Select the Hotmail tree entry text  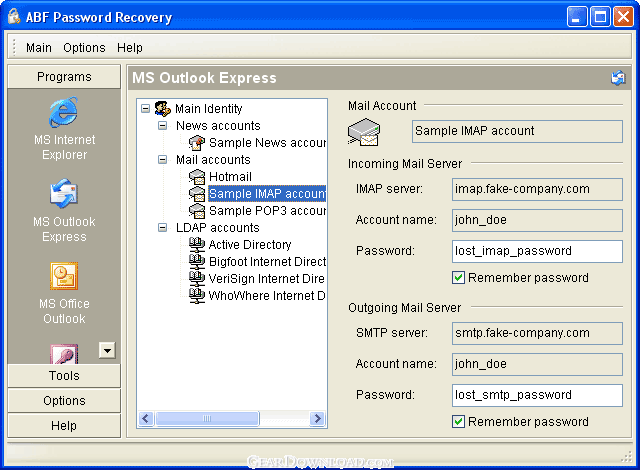(x=230, y=177)
